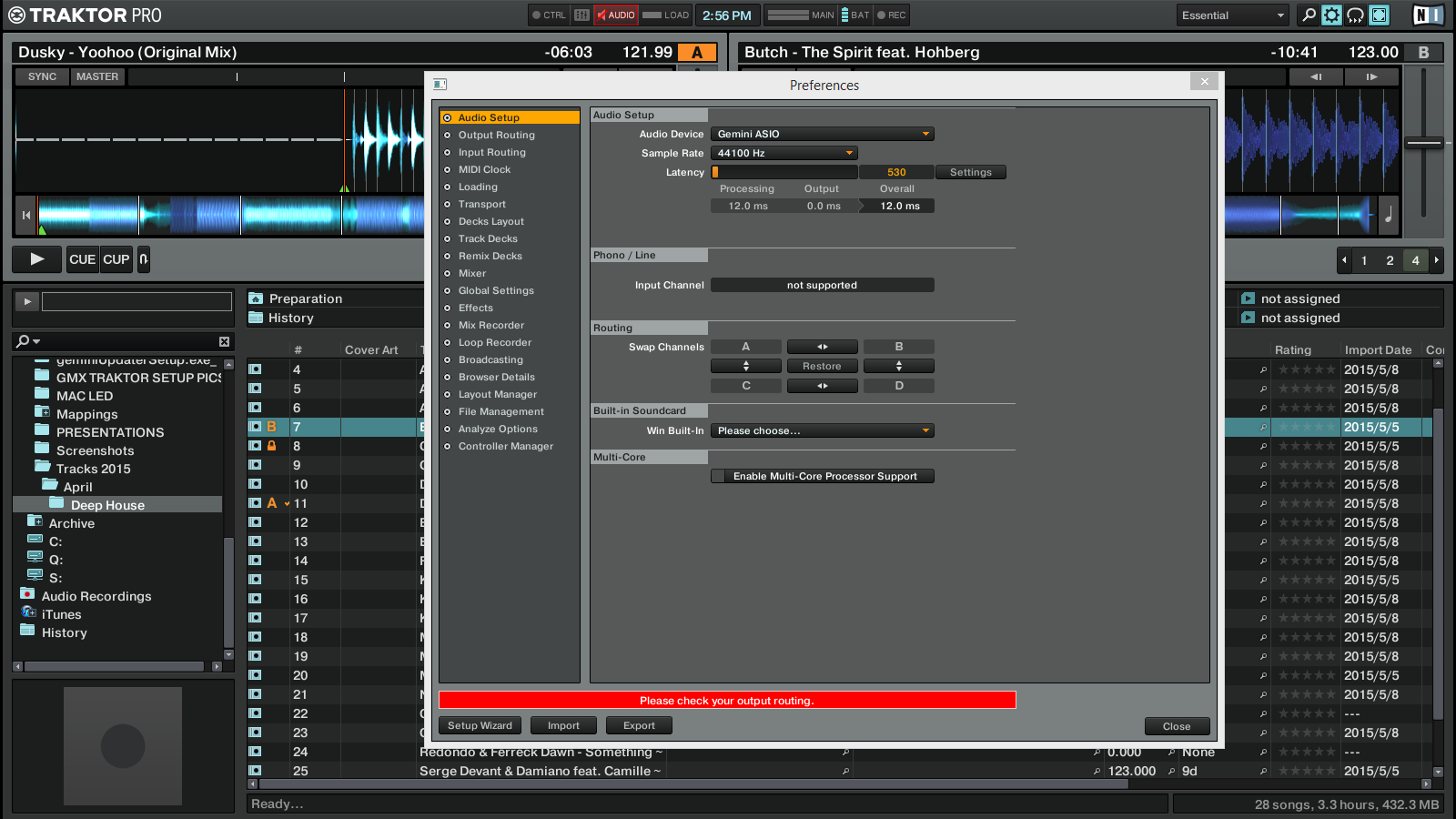The image size is (1456, 819).
Task: Toggle the Deck A flux mode icon
Action: pos(144,259)
